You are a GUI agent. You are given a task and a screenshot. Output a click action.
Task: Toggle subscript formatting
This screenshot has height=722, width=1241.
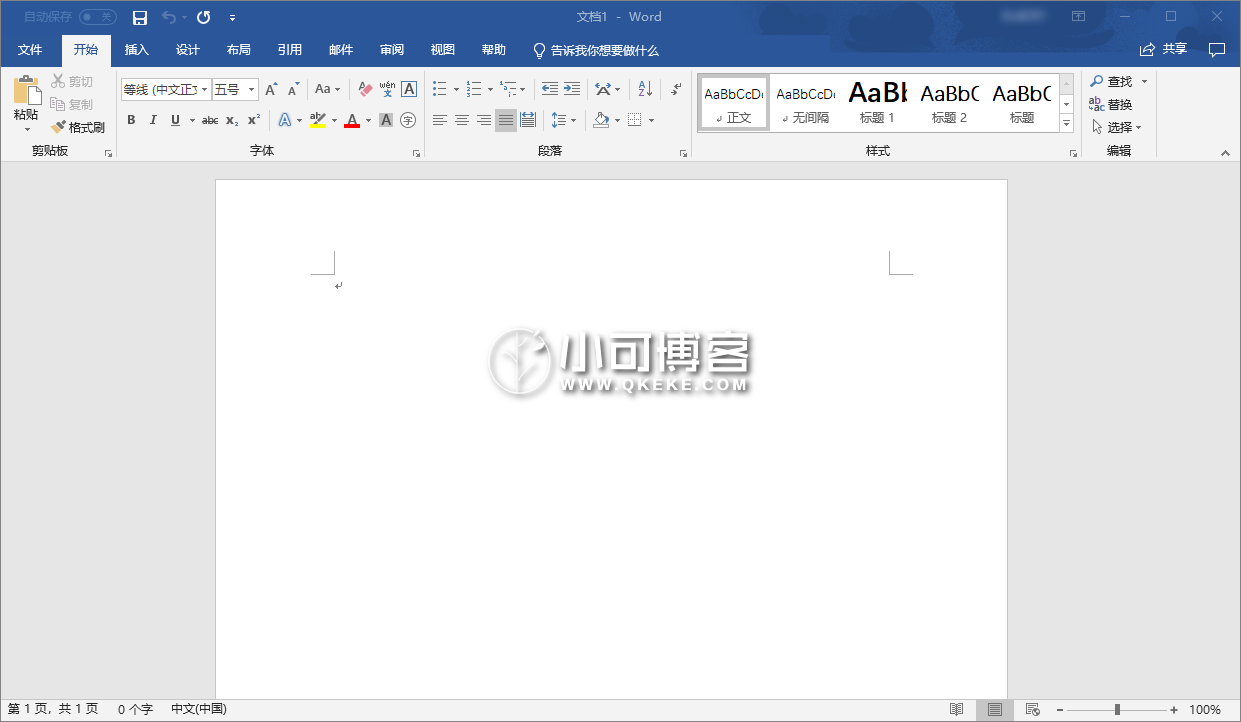click(232, 120)
